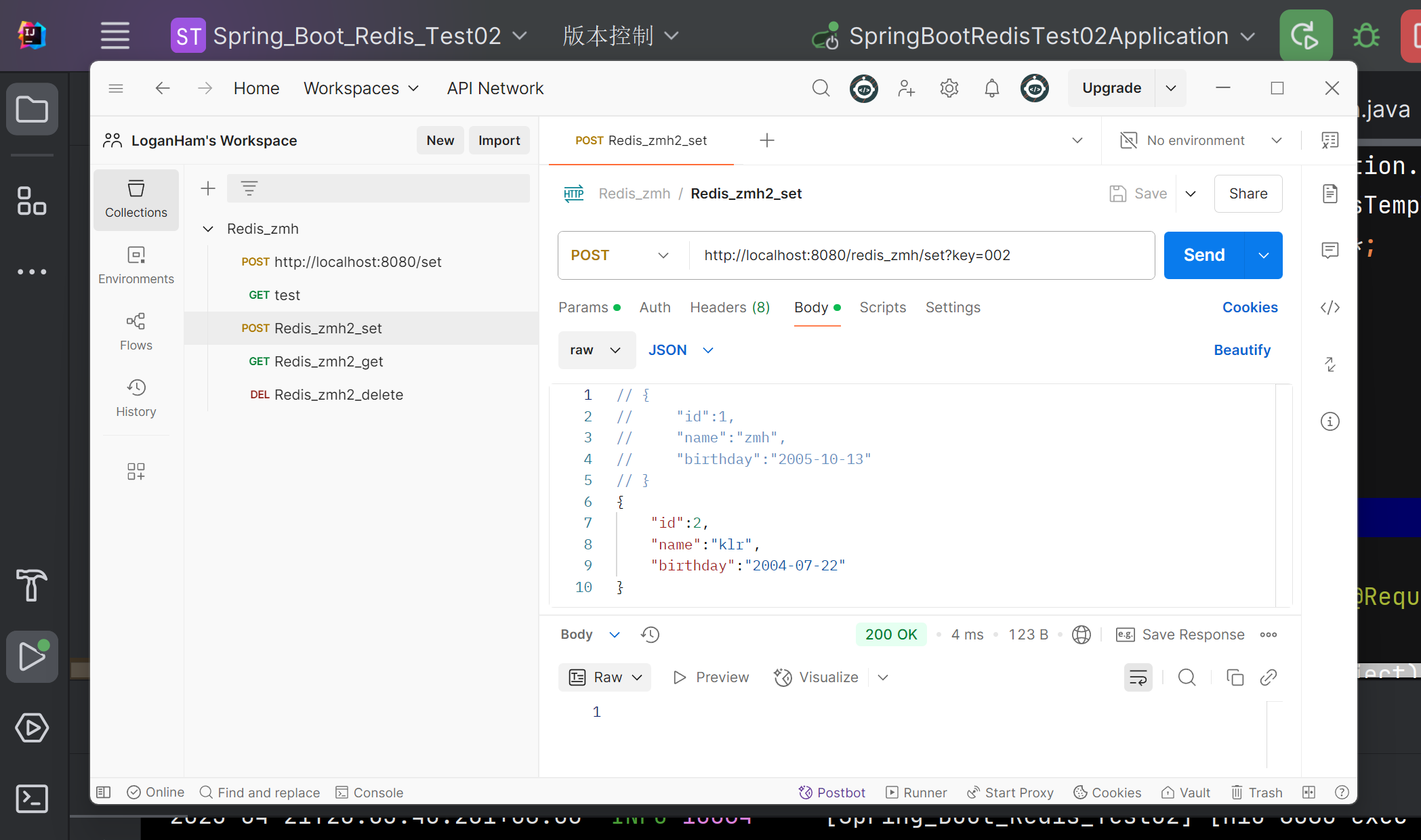
Task: Collapse the Redis_zmh collection
Action: pos(208,229)
